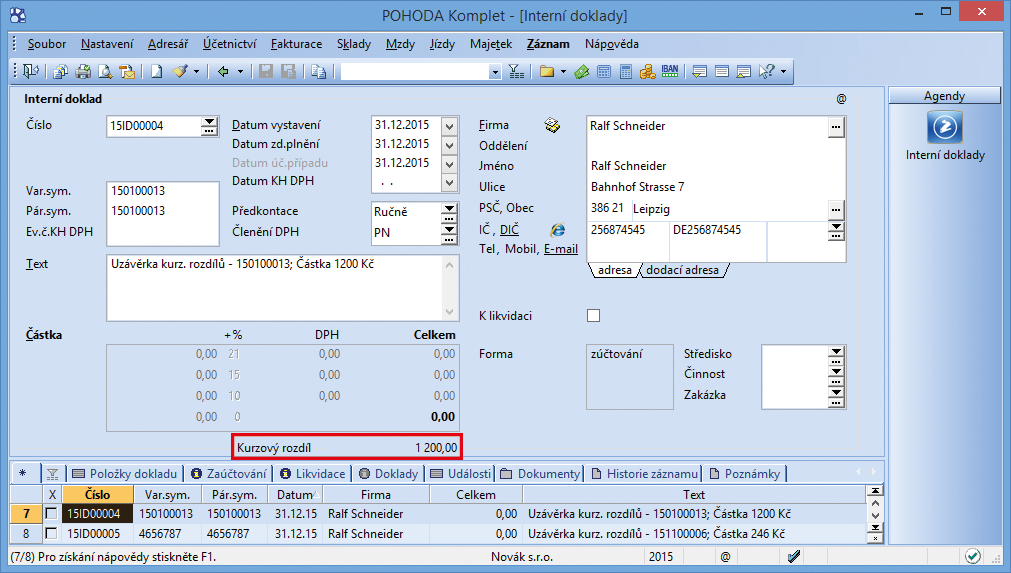Click the @ symbol in form header

click(x=841, y=99)
